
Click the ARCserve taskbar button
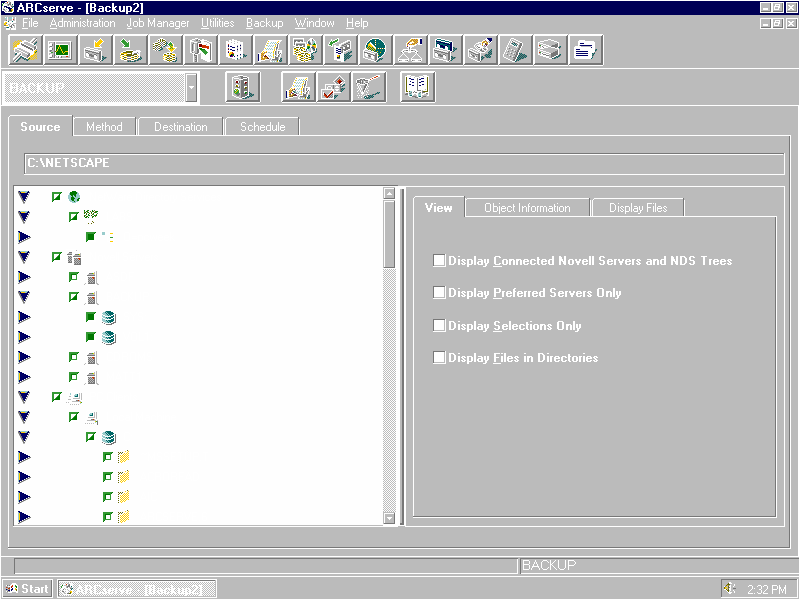click(137, 588)
